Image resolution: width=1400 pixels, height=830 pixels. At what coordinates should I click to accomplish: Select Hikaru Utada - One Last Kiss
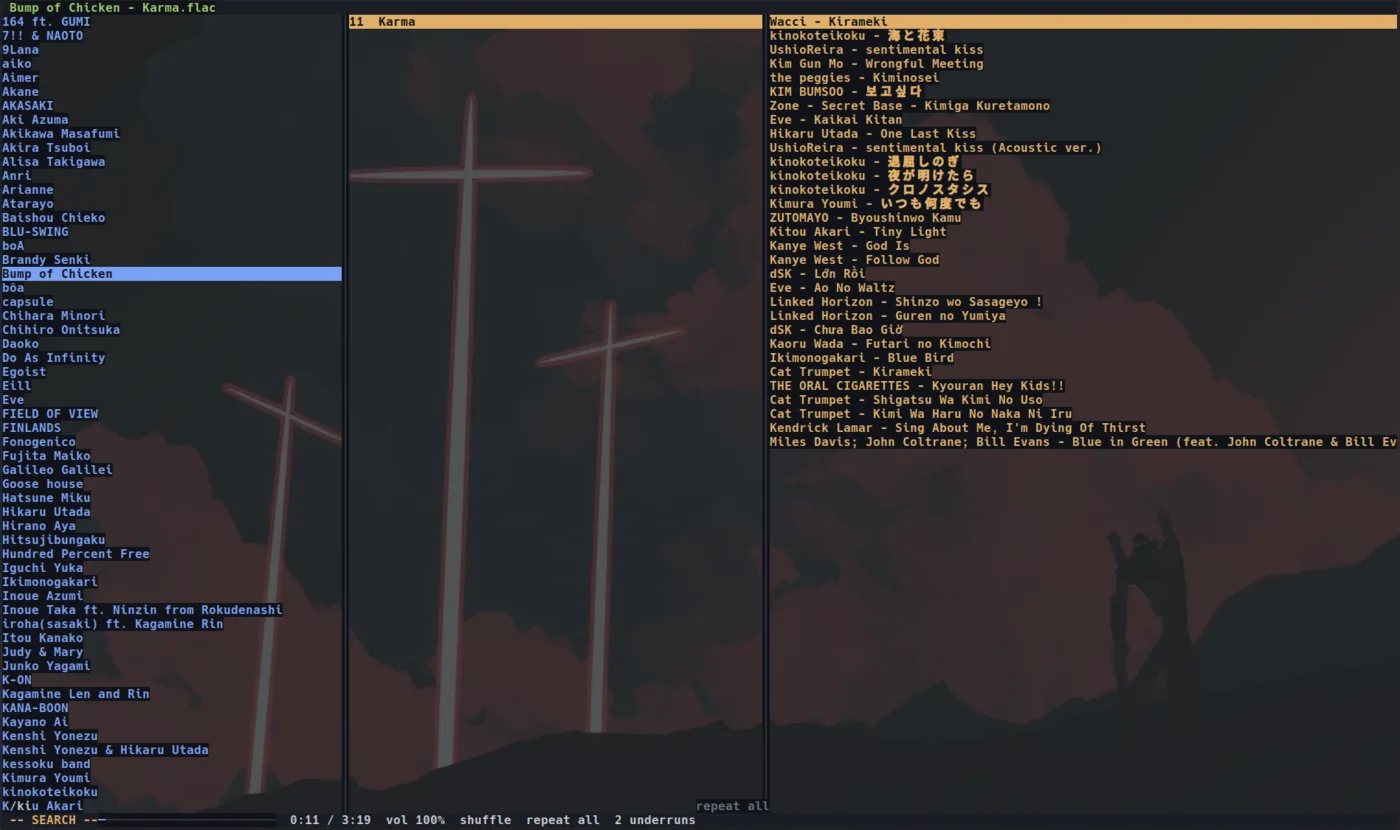873,133
